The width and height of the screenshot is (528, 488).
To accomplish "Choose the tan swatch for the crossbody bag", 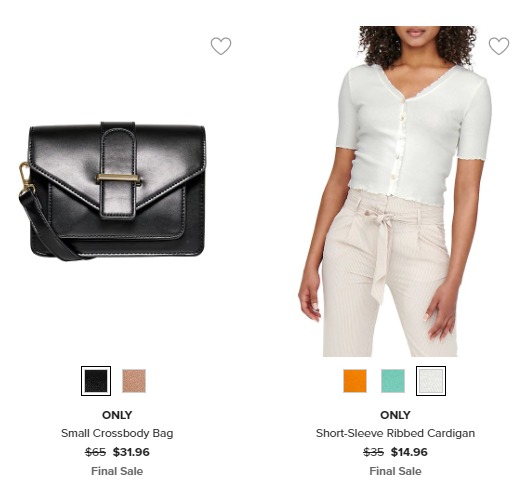I will pyautogui.click(x=134, y=381).
